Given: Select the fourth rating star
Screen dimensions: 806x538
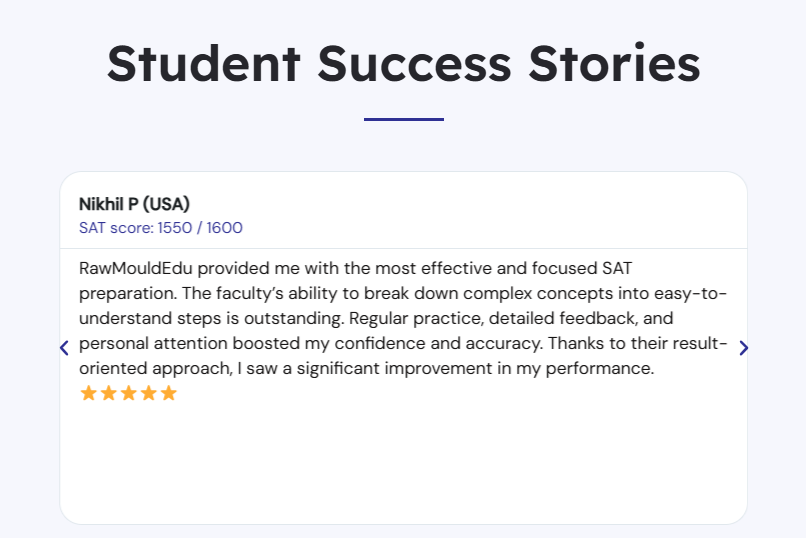Looking at the screenshot, I should click(x=148, y=393).
